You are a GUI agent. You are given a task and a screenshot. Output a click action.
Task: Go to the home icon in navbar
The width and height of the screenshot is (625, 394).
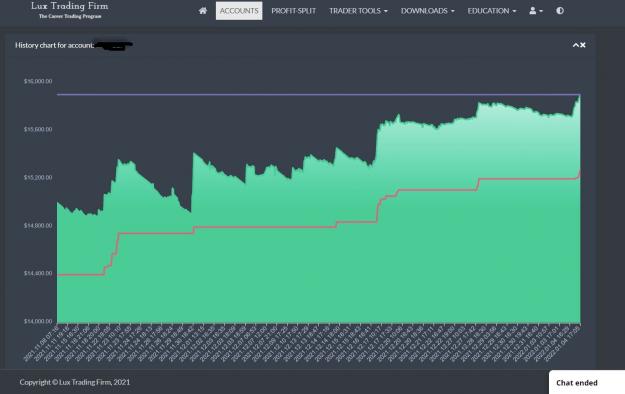point(202,11)
